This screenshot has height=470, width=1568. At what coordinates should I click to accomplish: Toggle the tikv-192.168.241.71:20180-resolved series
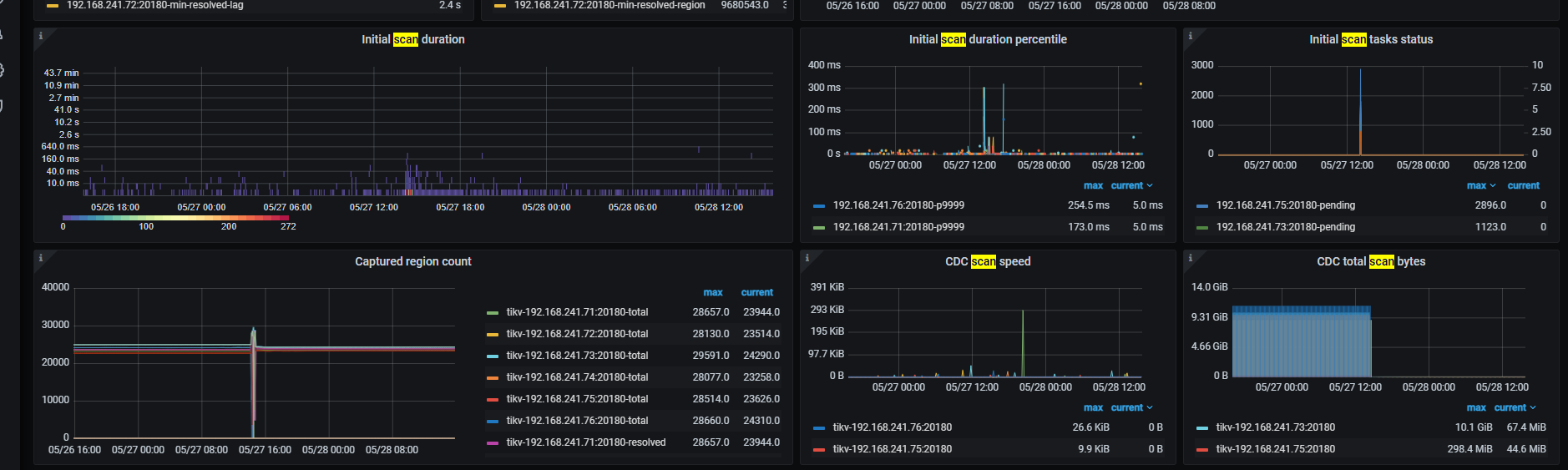click(x=585, y=442)
